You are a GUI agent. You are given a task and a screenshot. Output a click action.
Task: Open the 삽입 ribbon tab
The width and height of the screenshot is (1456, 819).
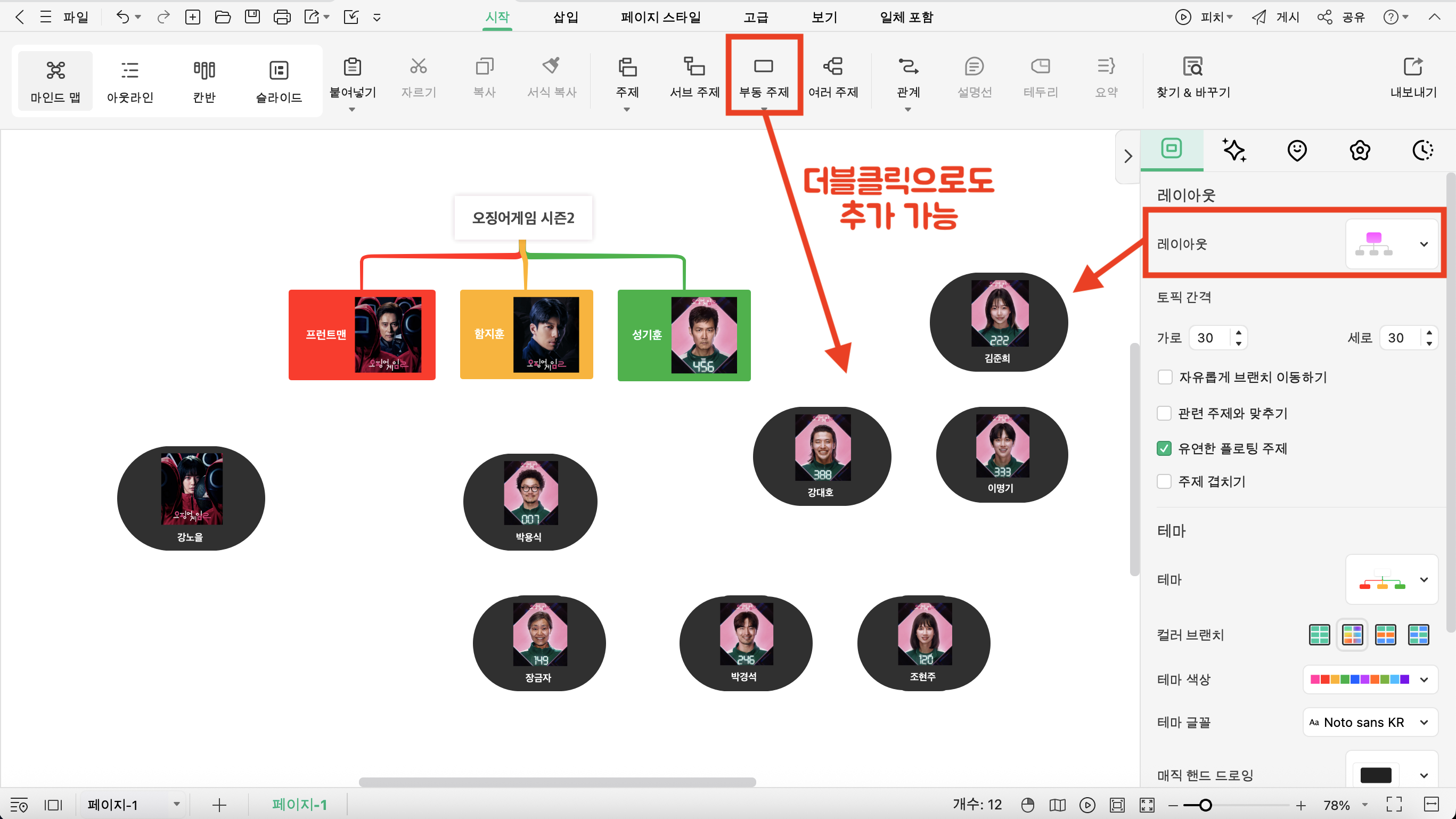(x=566, y=17)
